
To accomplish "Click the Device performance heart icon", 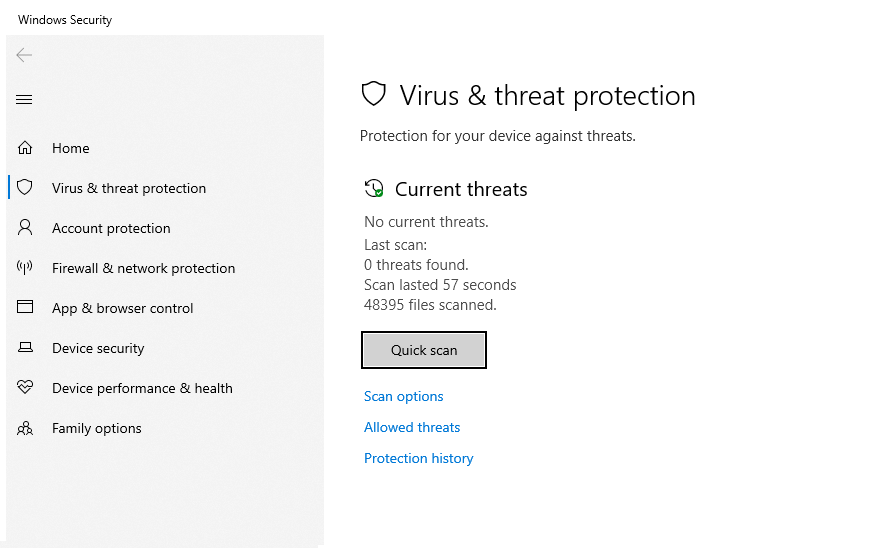I will pos(25,387).
